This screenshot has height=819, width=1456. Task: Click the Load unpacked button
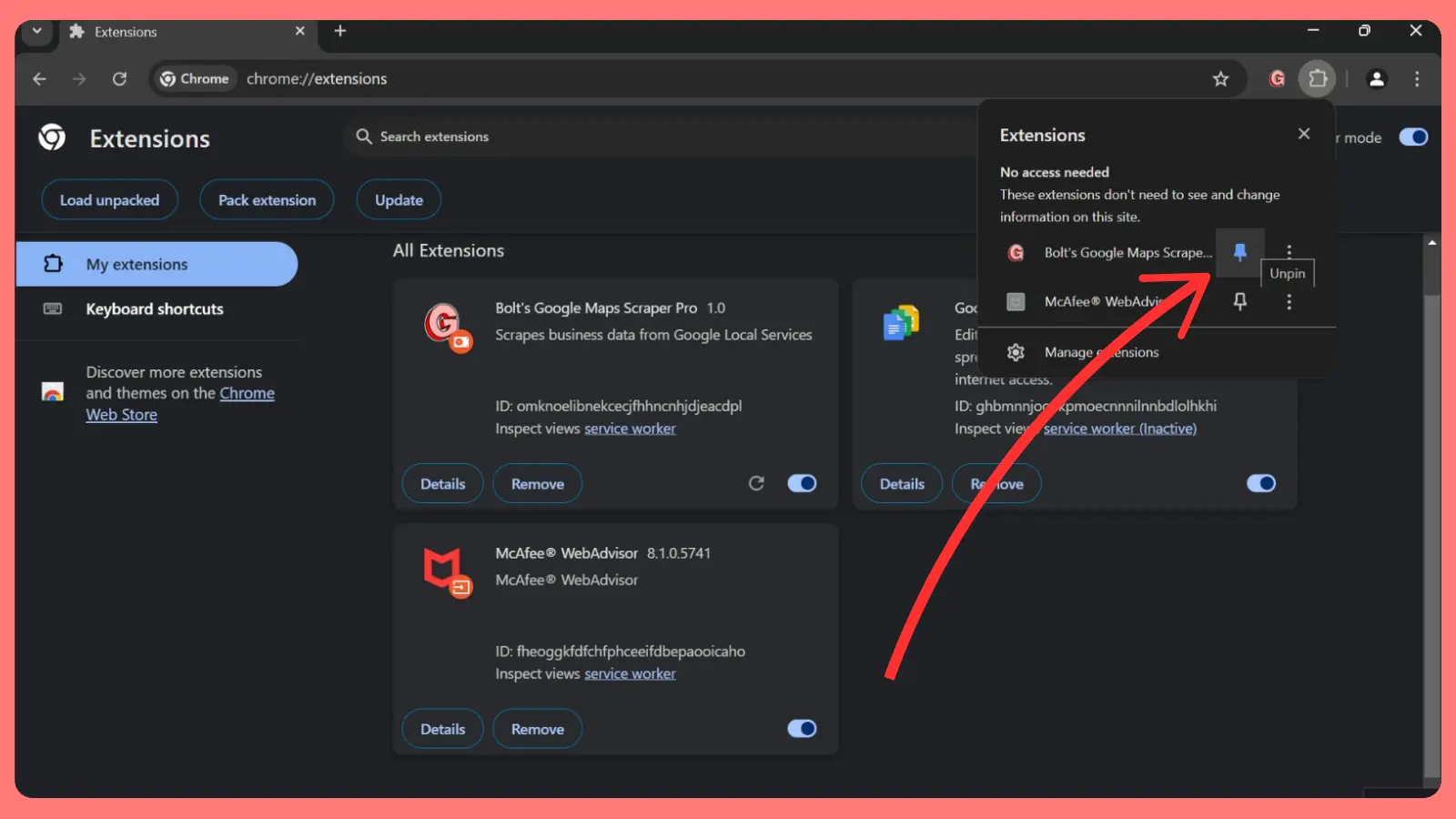[109, 200]
